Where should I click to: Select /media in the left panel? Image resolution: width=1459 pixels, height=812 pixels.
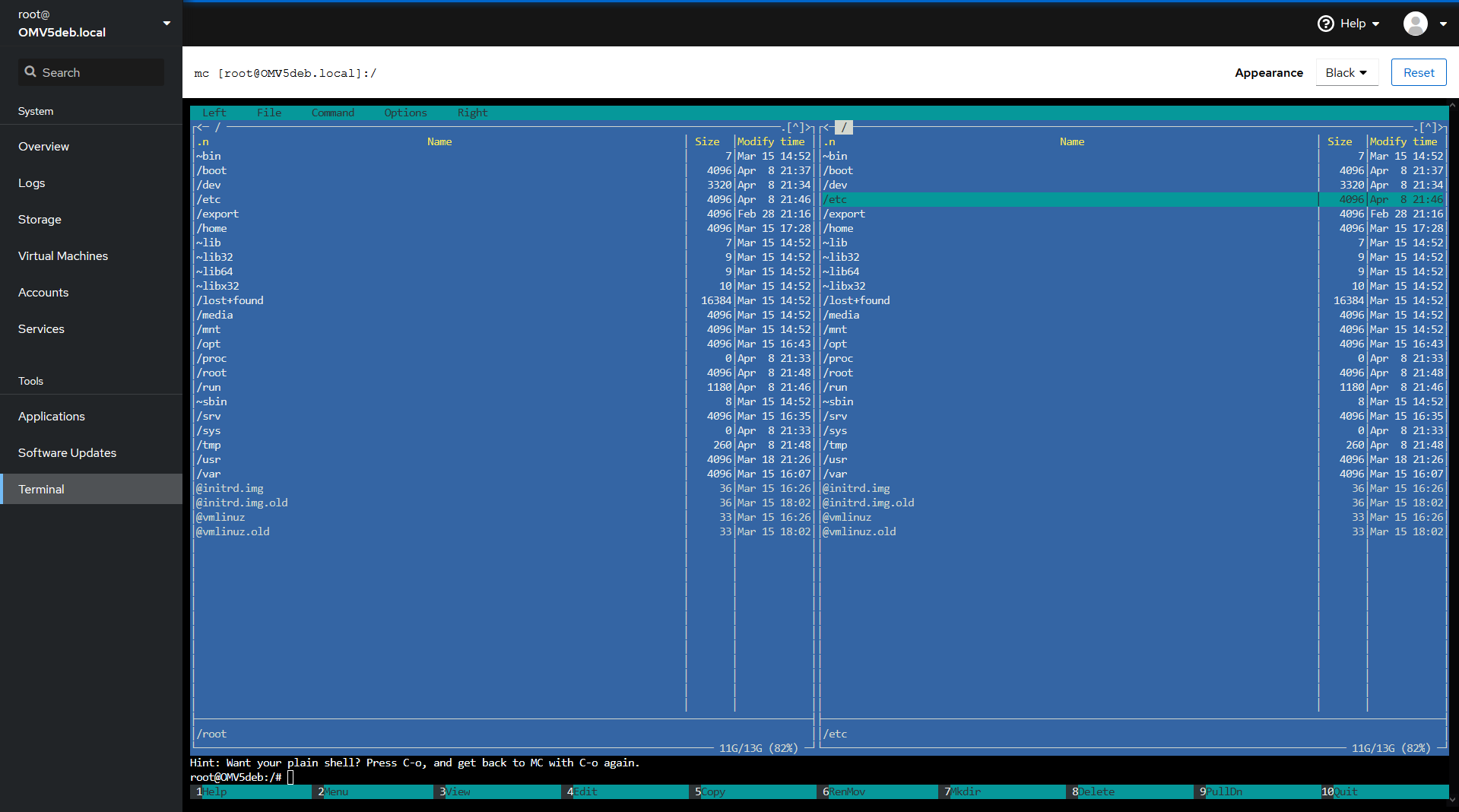pos(503,315)
